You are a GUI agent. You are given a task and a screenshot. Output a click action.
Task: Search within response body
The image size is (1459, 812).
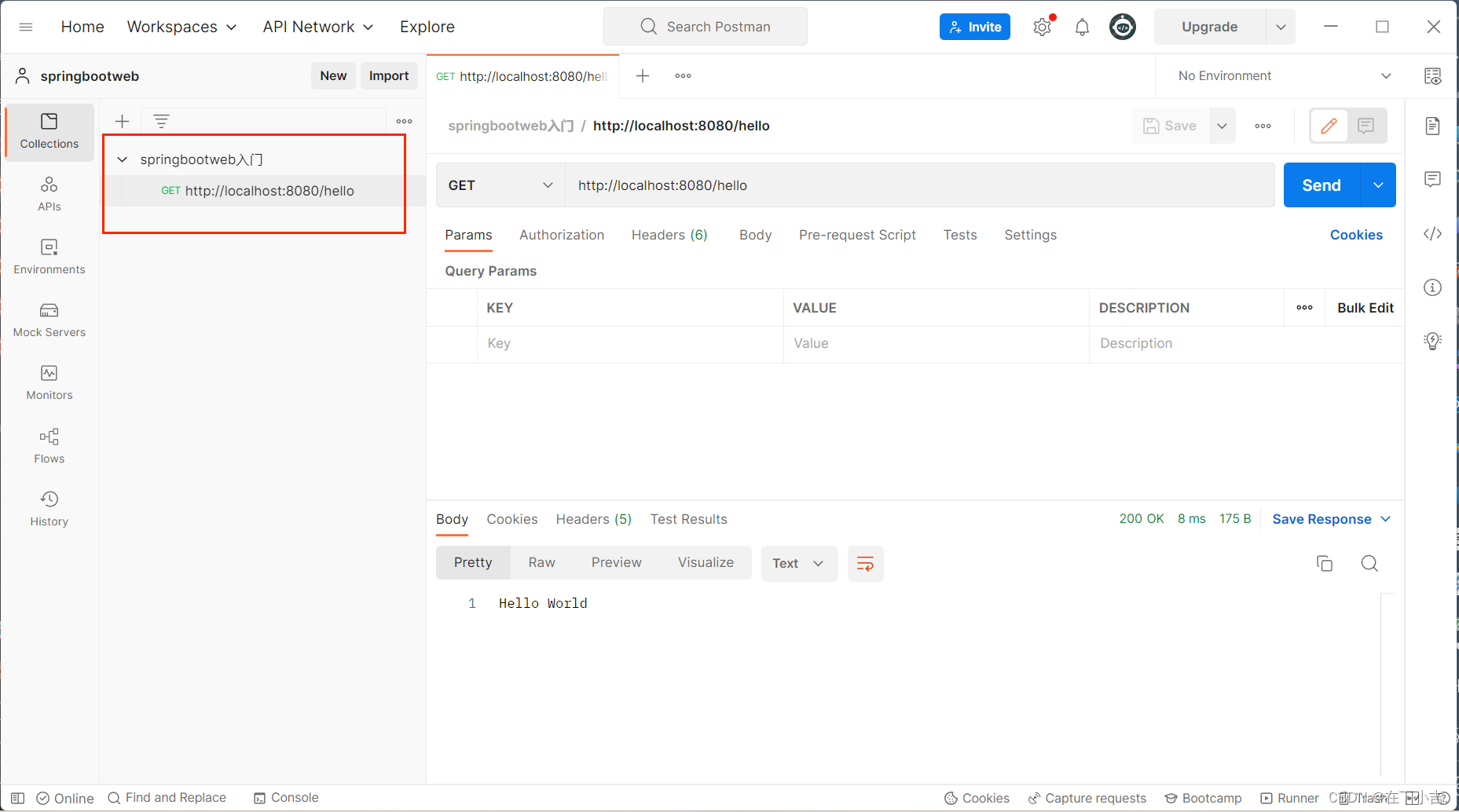pyautogui.click(x=1369, y=563)
